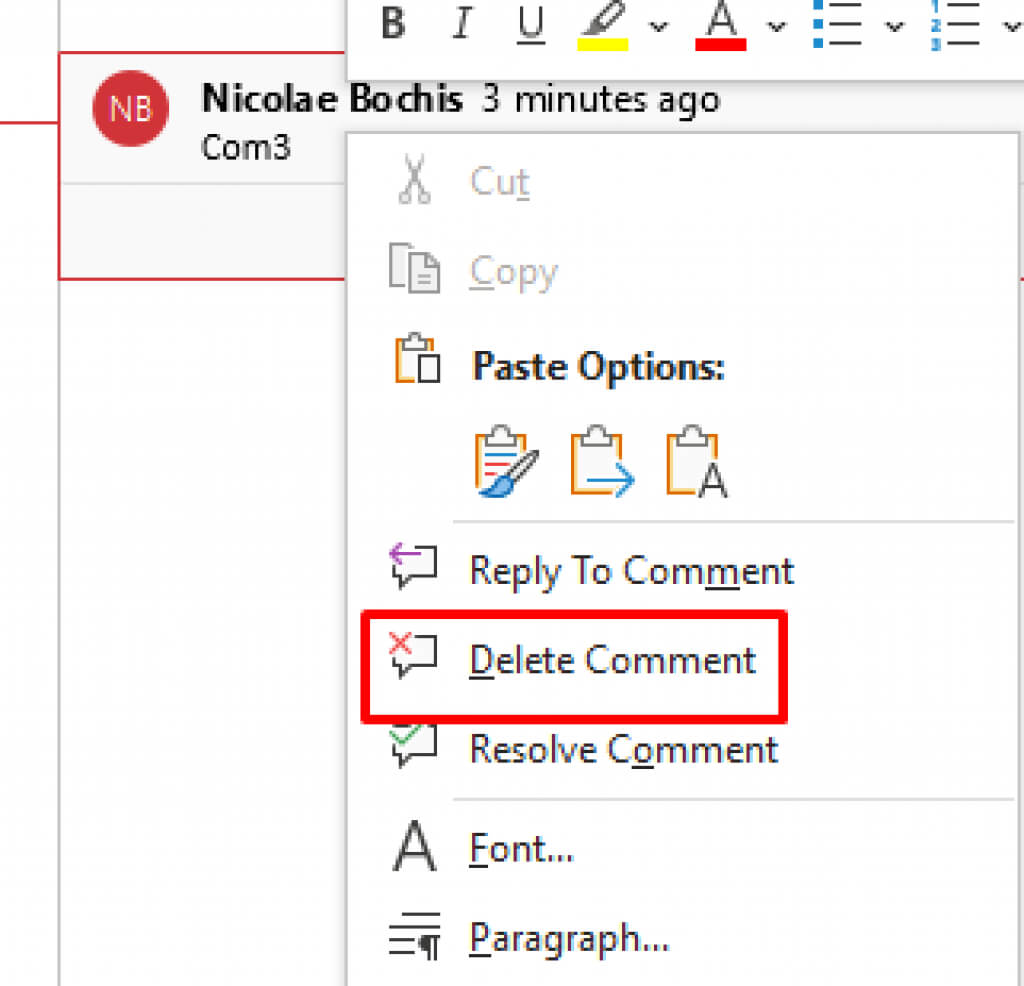
Task: Expand bullet list style dropdown
Action: (x=893, y=26)
